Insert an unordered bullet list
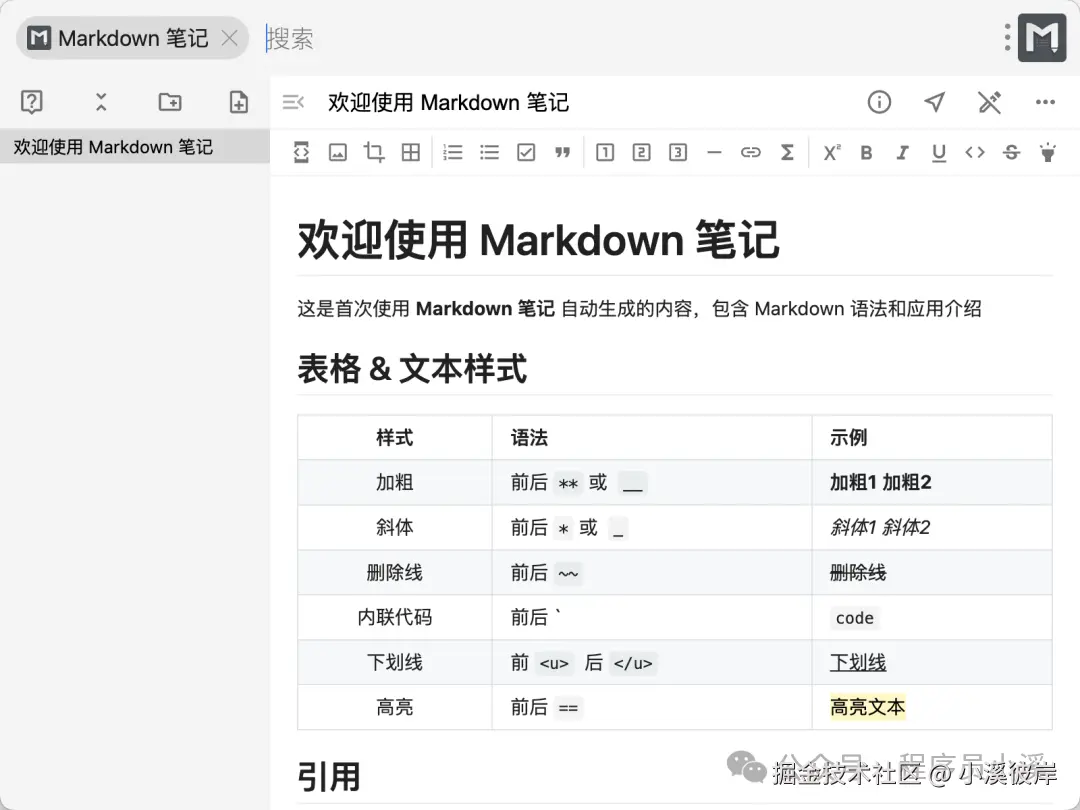Viewport: 1080px width, 810px height. (x=489, y=152)
